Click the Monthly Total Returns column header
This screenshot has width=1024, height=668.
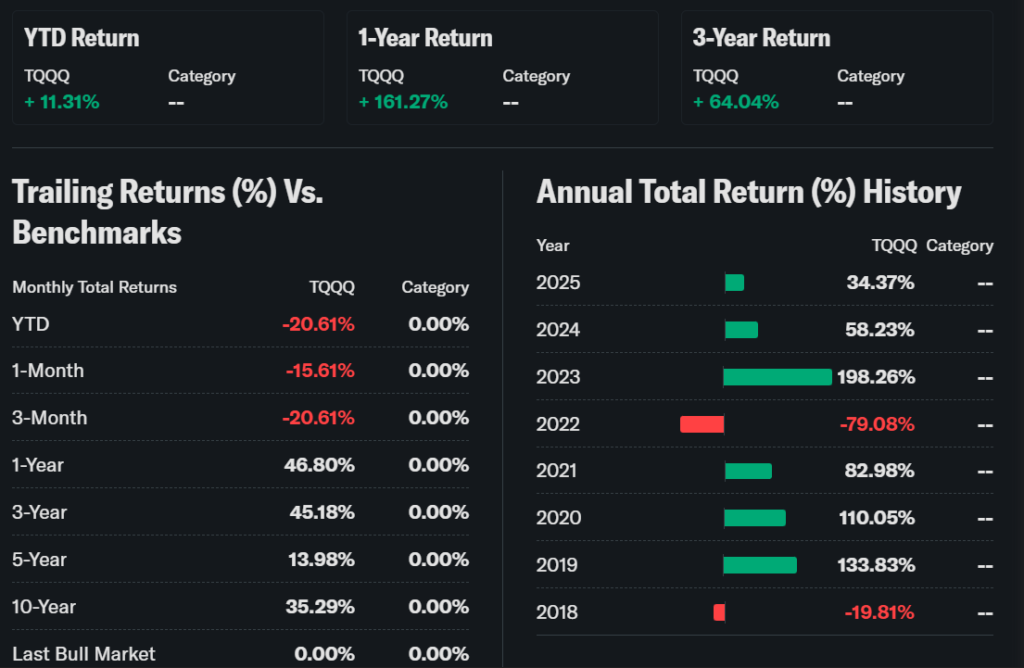94,287
